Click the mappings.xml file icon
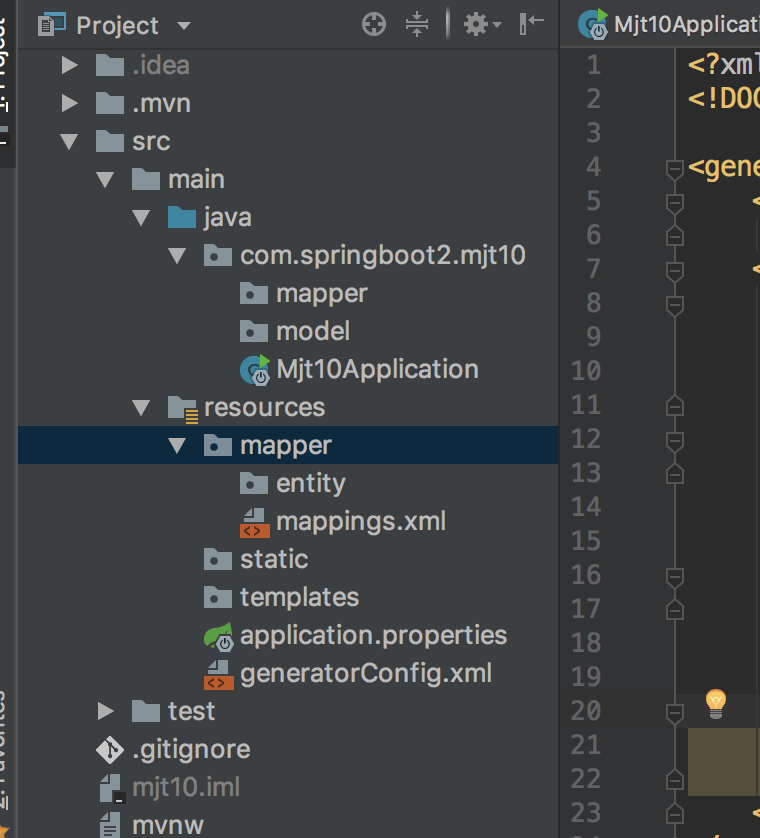 click(x=255, y=521)
